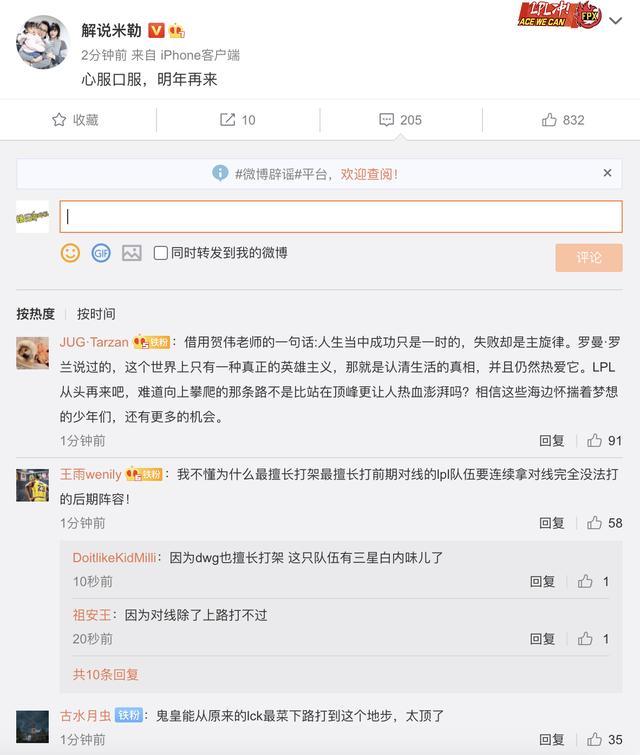Enable 同时转发到我的微博 checkbox

[x=161, y=253]
